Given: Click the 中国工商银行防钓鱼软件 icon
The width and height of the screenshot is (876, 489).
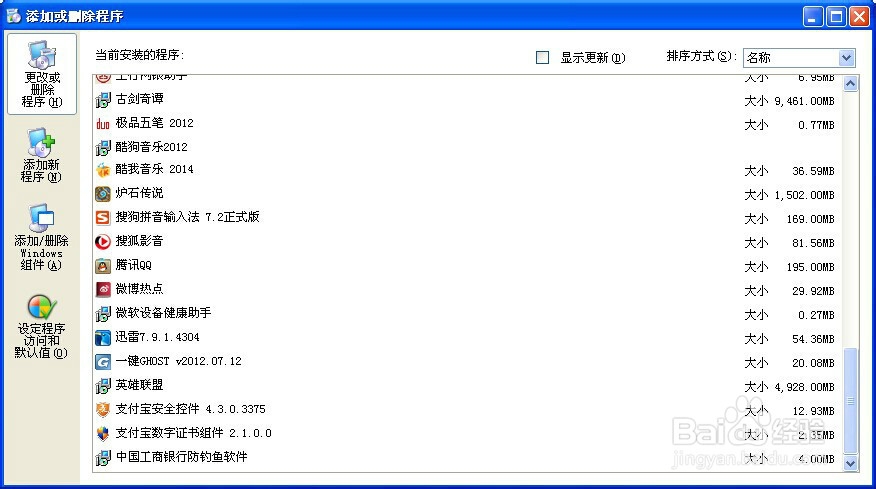Looking at the screenshot, I should coord(103,458).
